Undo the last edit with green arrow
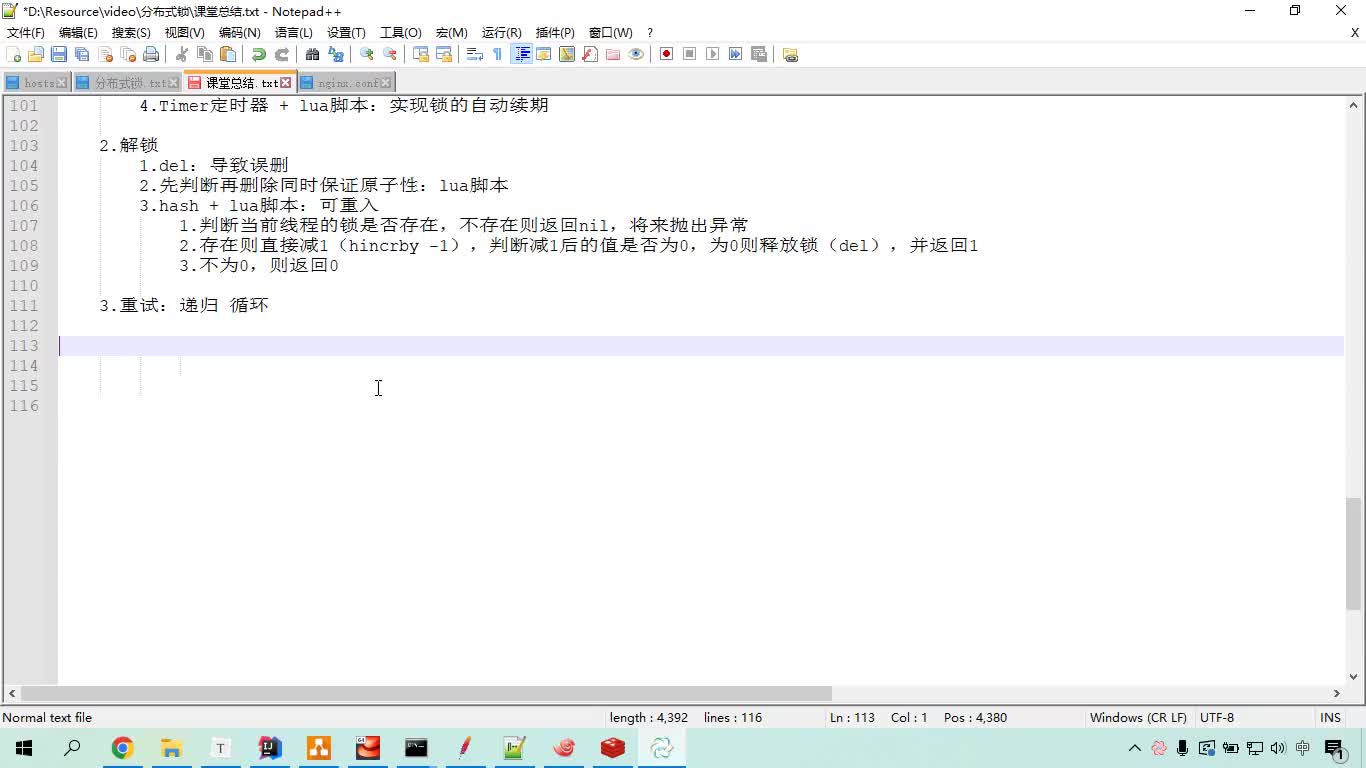The width and height of the screenshot is (1366, 768). 259,54
